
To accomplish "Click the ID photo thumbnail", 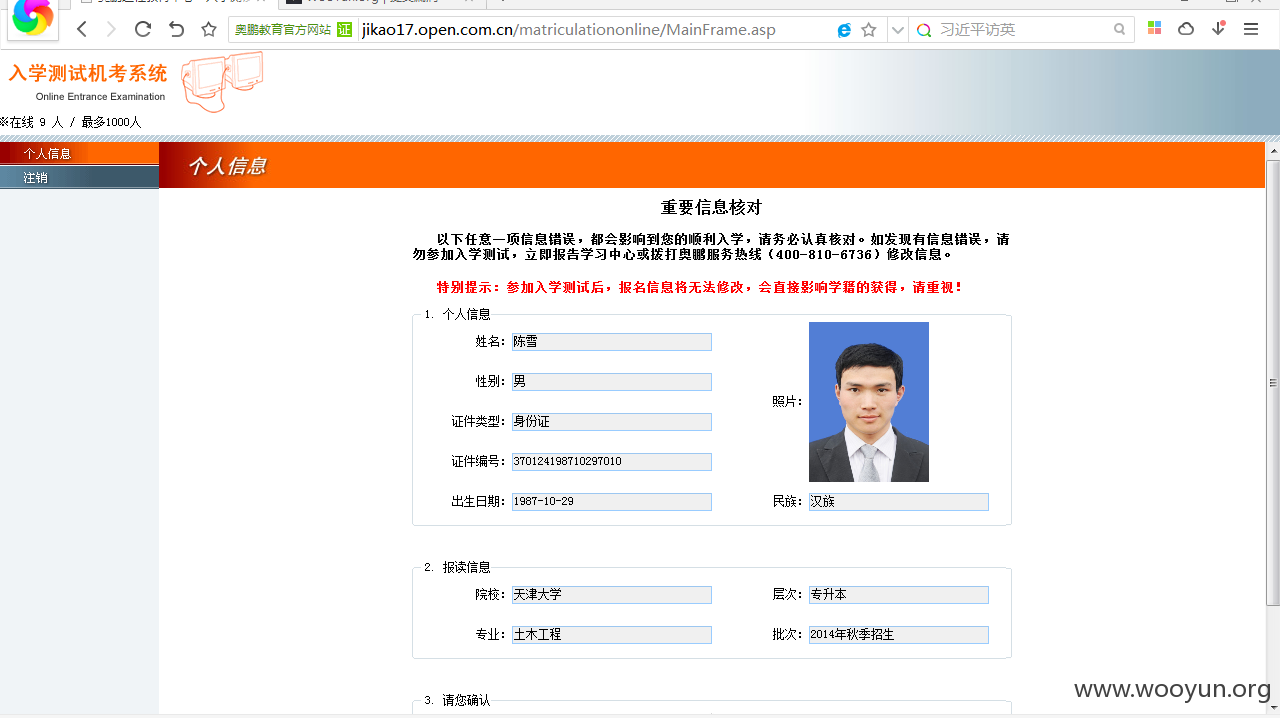I will click(x=869, y=402).
